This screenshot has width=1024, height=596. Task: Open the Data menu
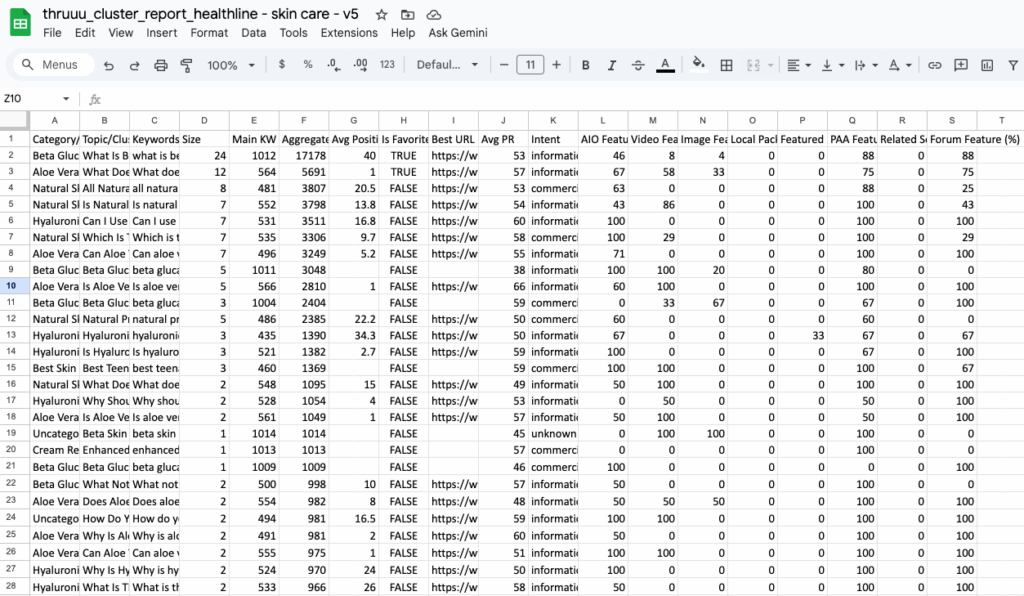[x=254, y=33]
